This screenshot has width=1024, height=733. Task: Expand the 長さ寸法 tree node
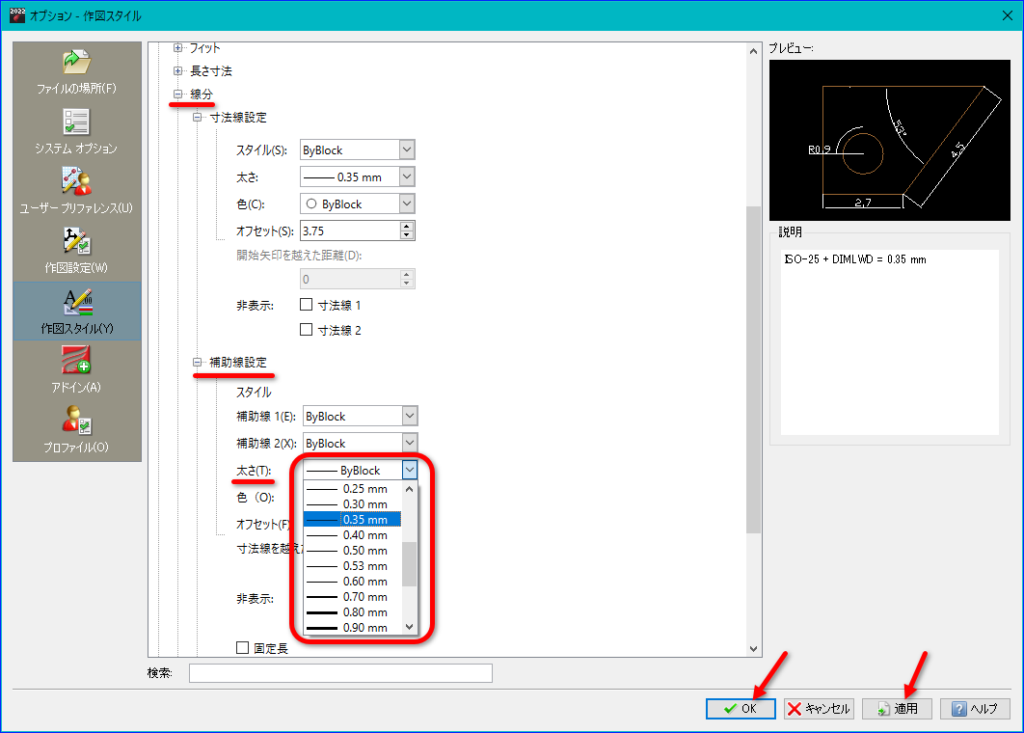(x=178, y=71)
